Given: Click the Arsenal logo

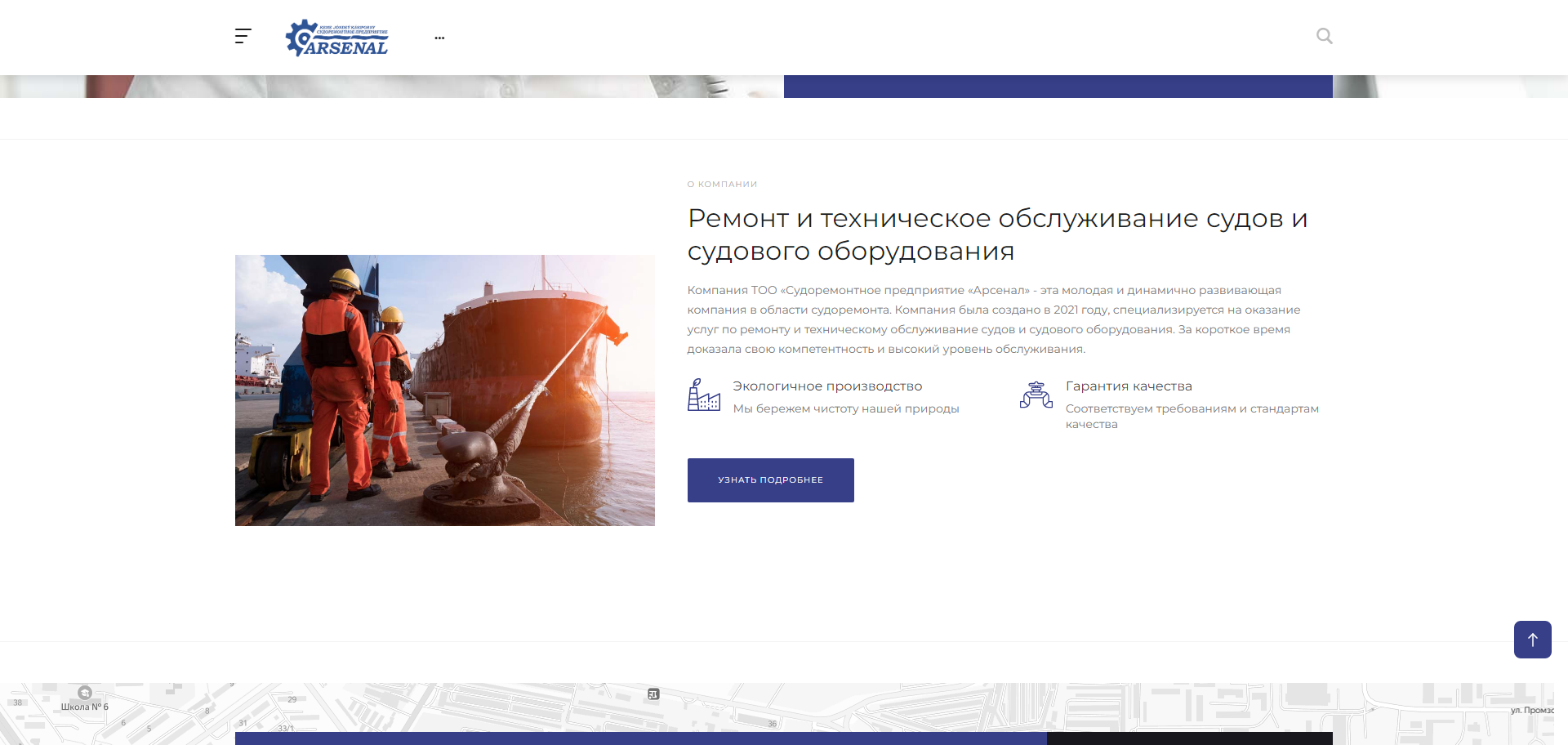Looking at the screenshot, I should tap(336, 38).
